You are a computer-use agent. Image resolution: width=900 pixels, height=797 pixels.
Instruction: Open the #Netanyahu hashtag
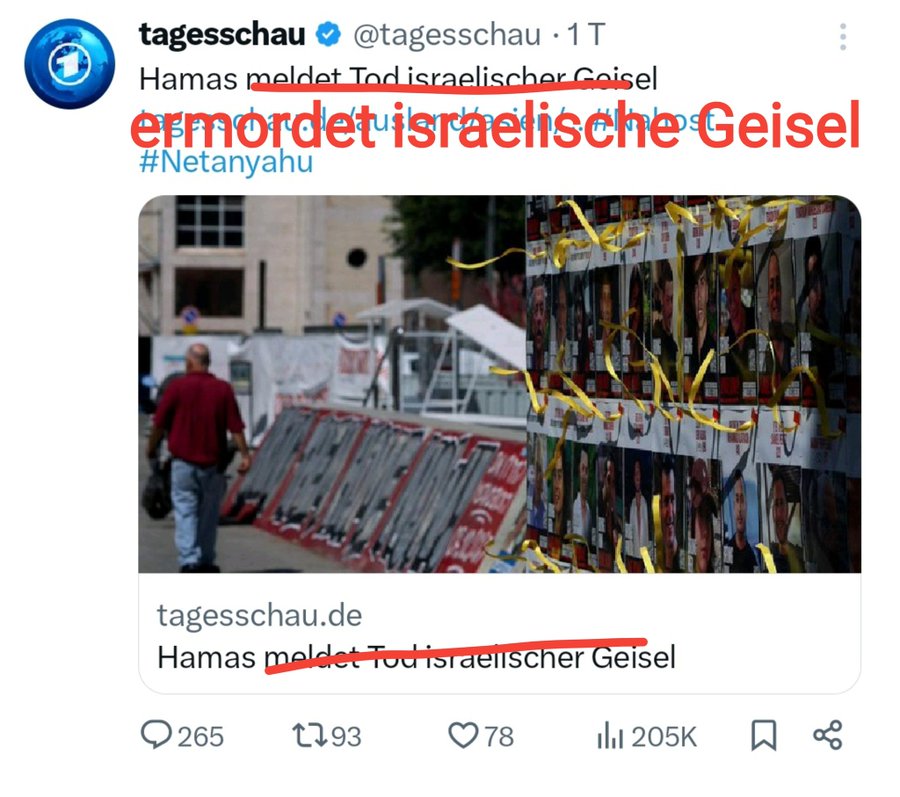pos(226,162)
